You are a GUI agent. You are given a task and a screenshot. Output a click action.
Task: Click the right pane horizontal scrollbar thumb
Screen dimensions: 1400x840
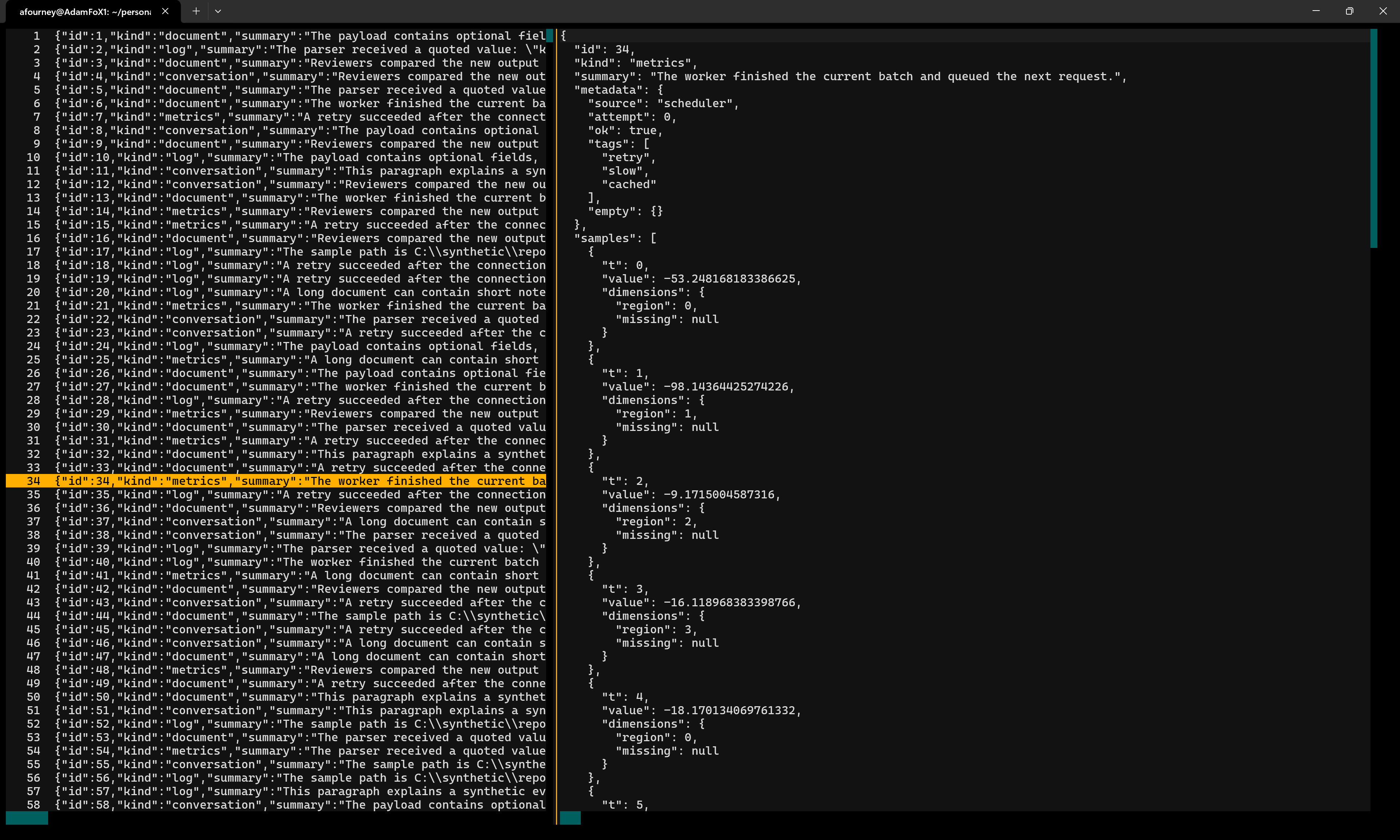570,818
